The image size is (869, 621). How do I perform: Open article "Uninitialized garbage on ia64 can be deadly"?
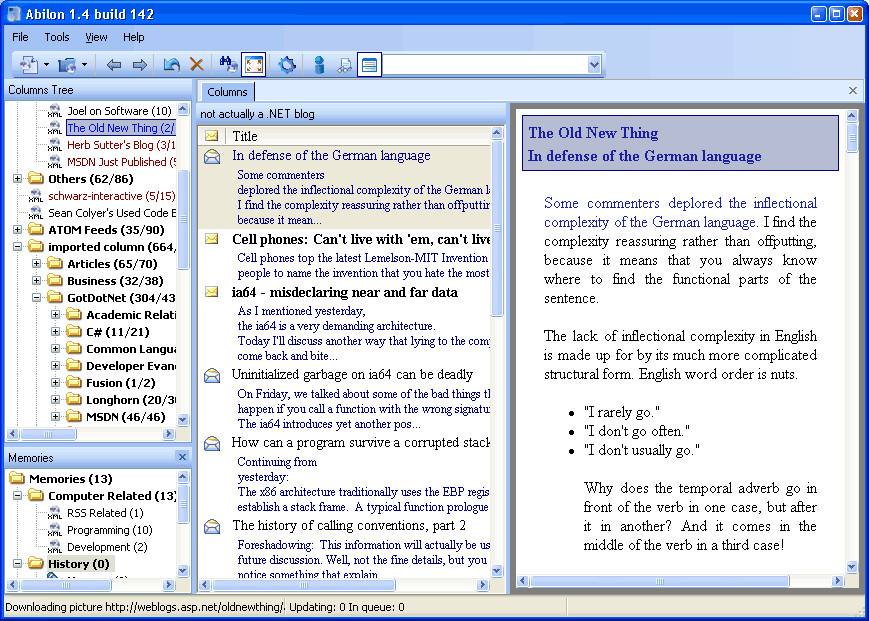click(352, 374)
